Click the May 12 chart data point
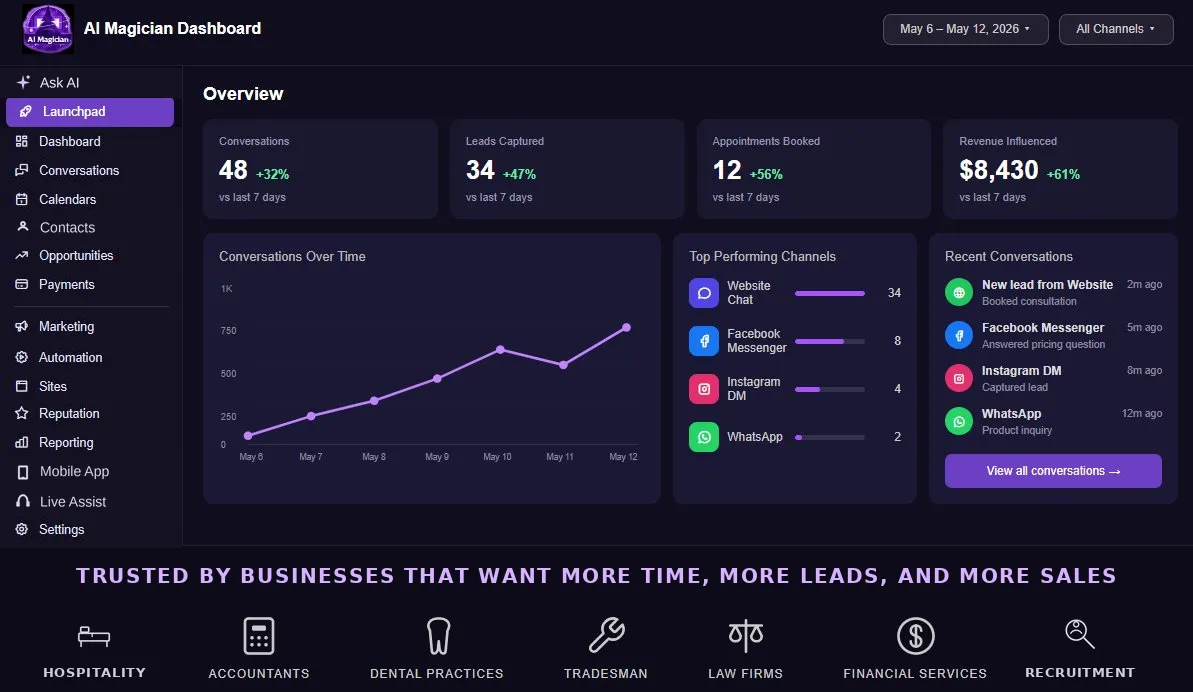1193x692 pixels. (x=626, y=328)
